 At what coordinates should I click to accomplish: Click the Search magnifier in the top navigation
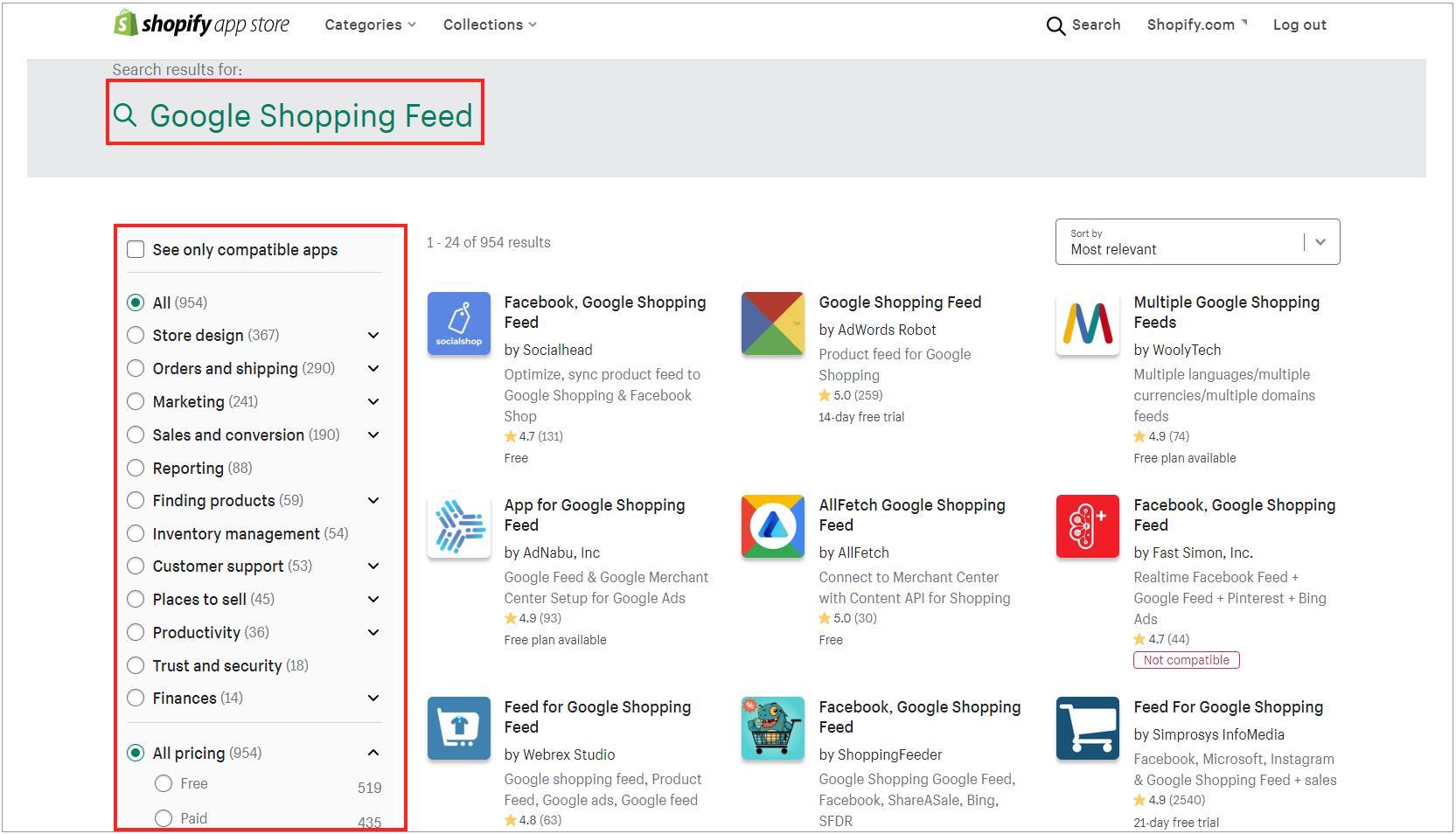(x=1055, y=25)
